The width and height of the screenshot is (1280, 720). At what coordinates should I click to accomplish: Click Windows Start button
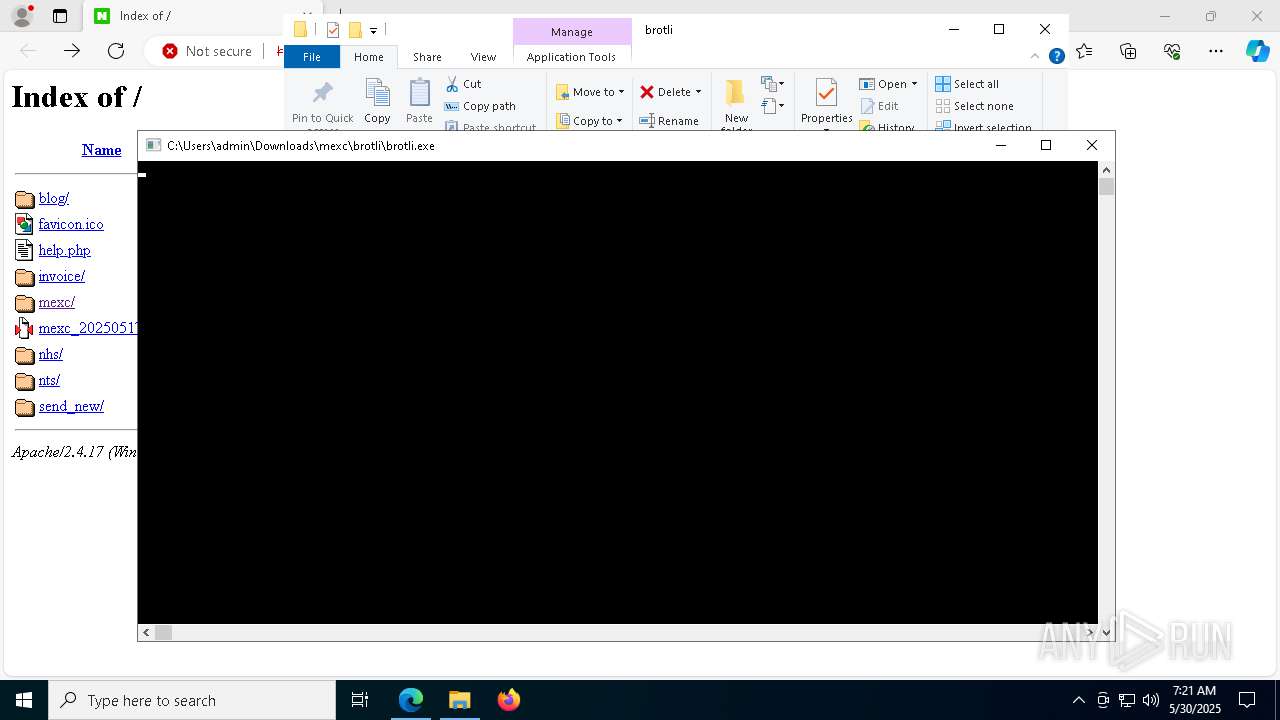pyautogui.click(x=24, y=700)
